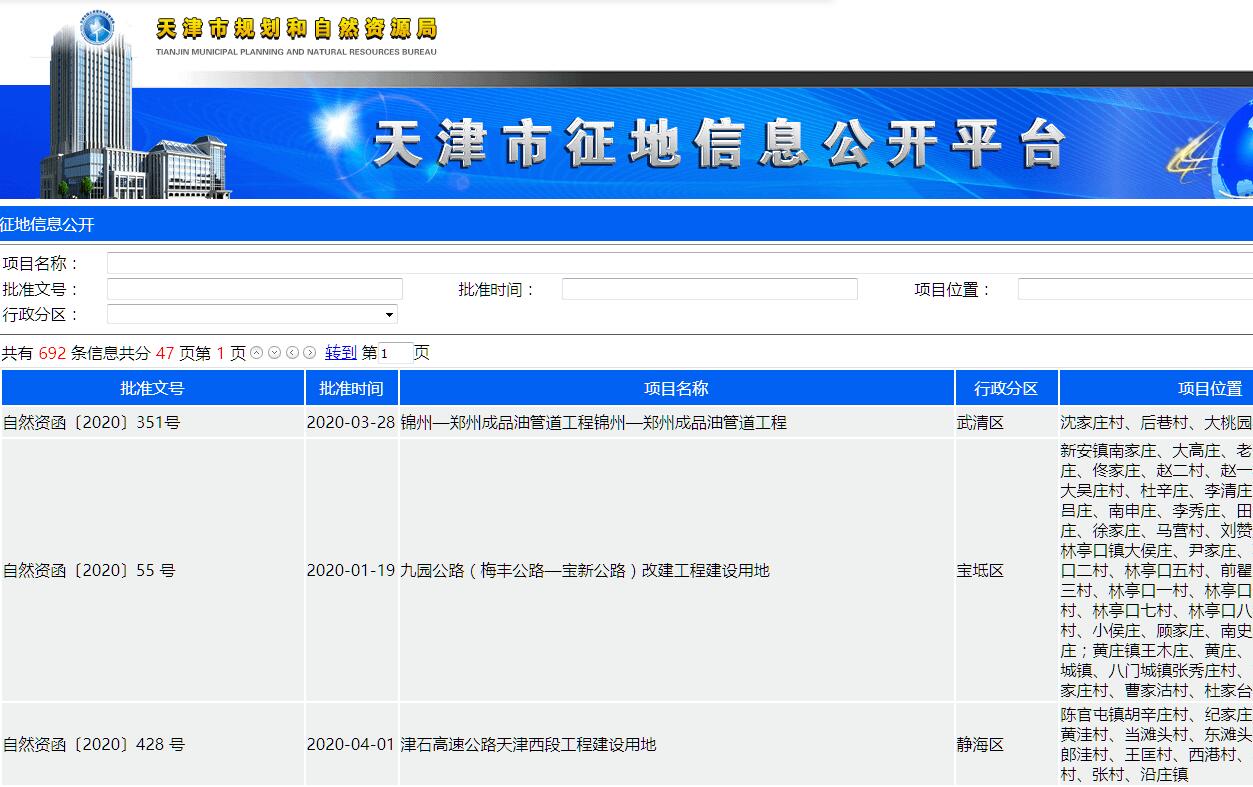Image resolution: width=1253 pixels, height=787 pixels.
Task: Select the 自然资函〔2020〕351号 row entry
Action: 92,423
